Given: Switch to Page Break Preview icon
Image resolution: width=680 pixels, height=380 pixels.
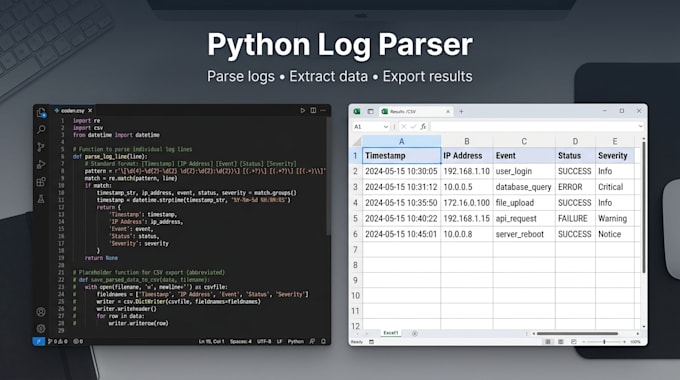Looking at the screenshot, I should tap(573, 342).
